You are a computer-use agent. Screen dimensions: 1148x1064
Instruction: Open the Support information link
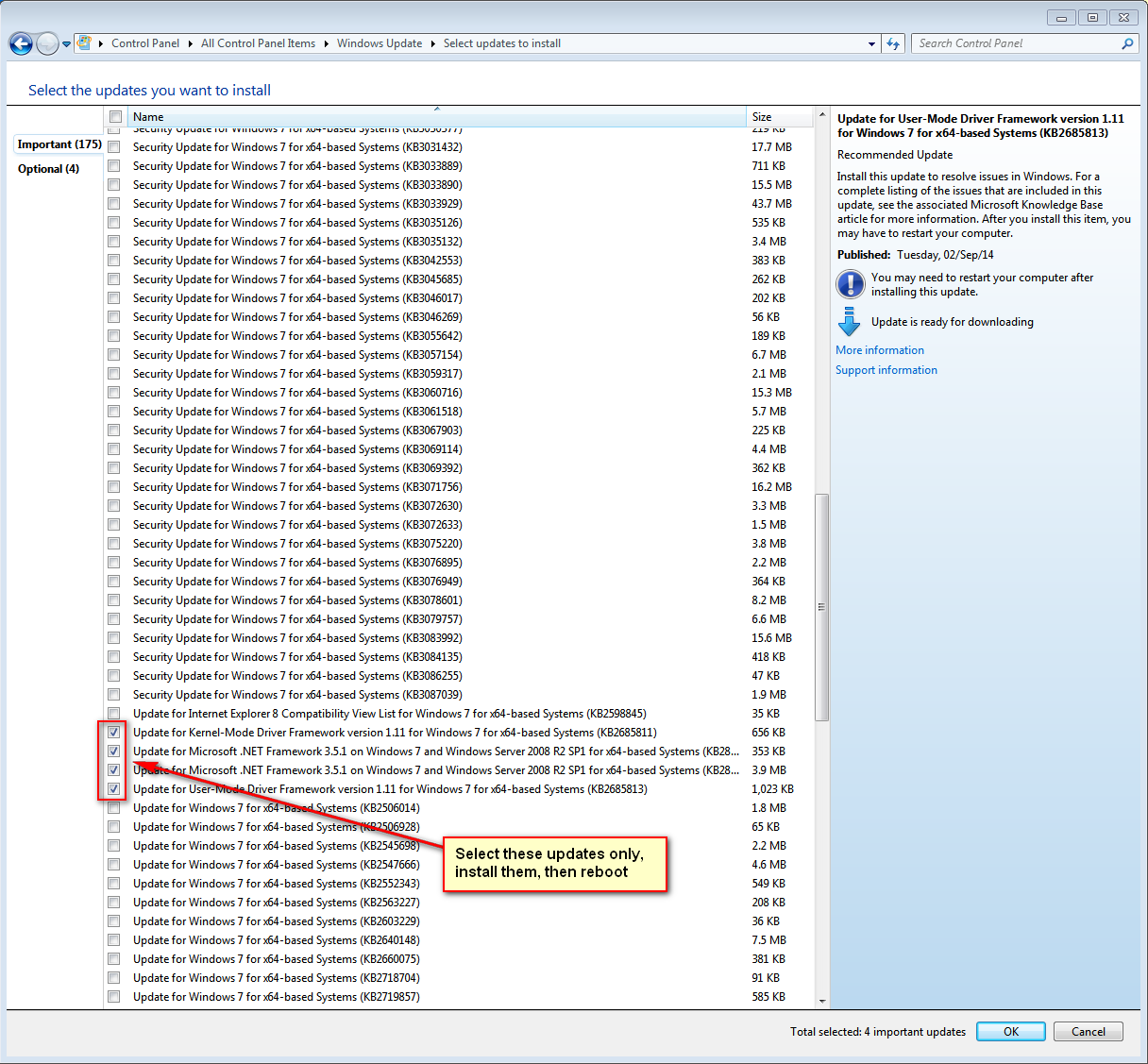point(886,370)
